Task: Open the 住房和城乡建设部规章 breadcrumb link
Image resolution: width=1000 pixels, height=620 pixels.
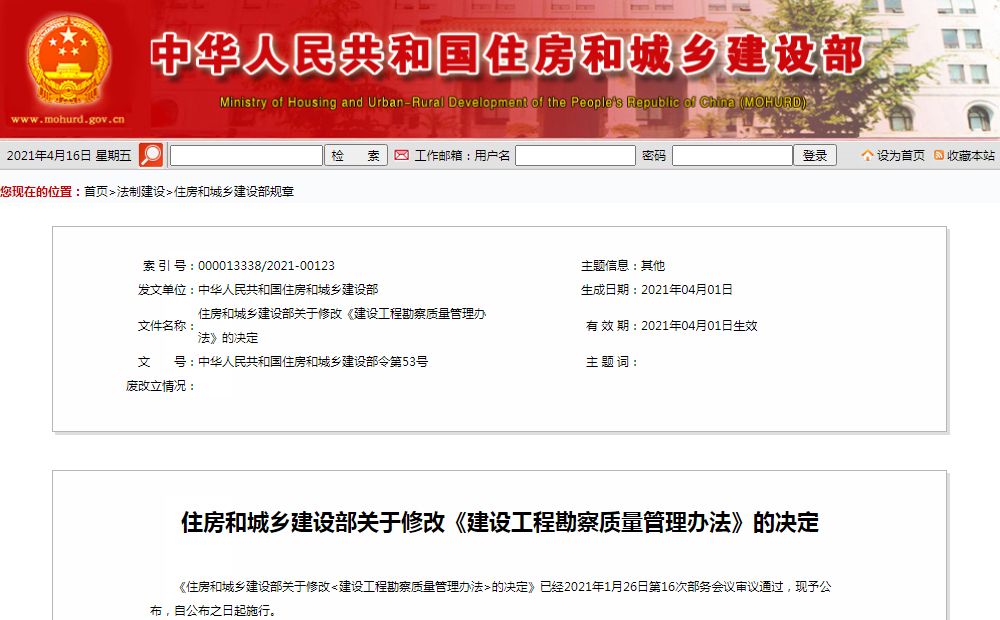Action: (x=234, y=191)
